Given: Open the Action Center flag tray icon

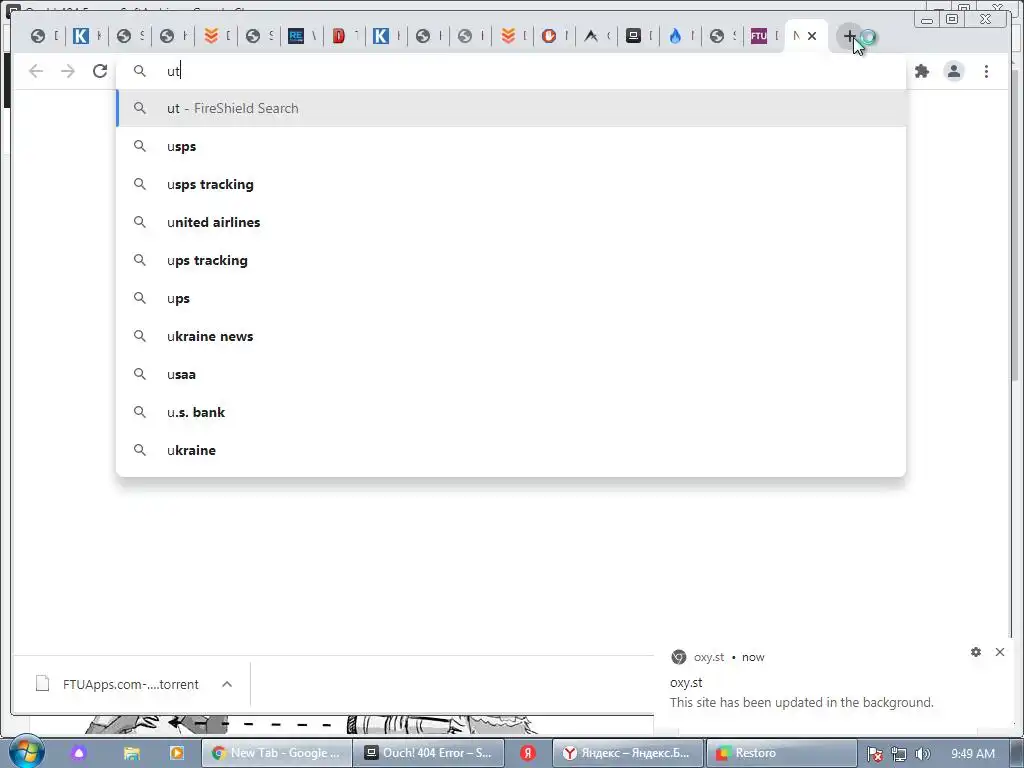Looking at the screenshot, I should click(875, 754).
